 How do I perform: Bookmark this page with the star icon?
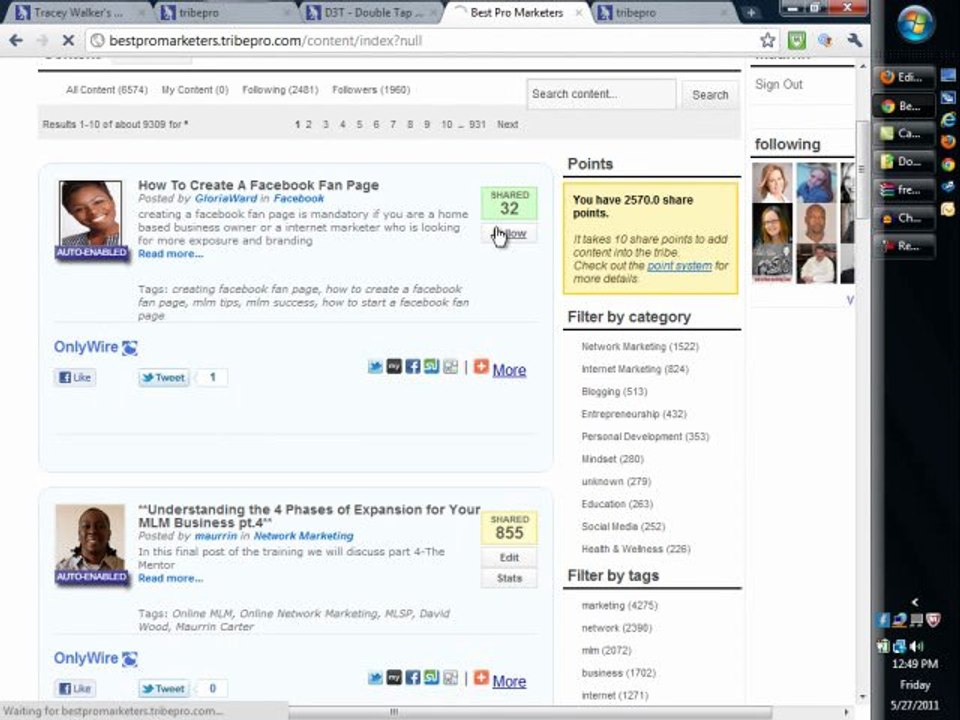767,40
